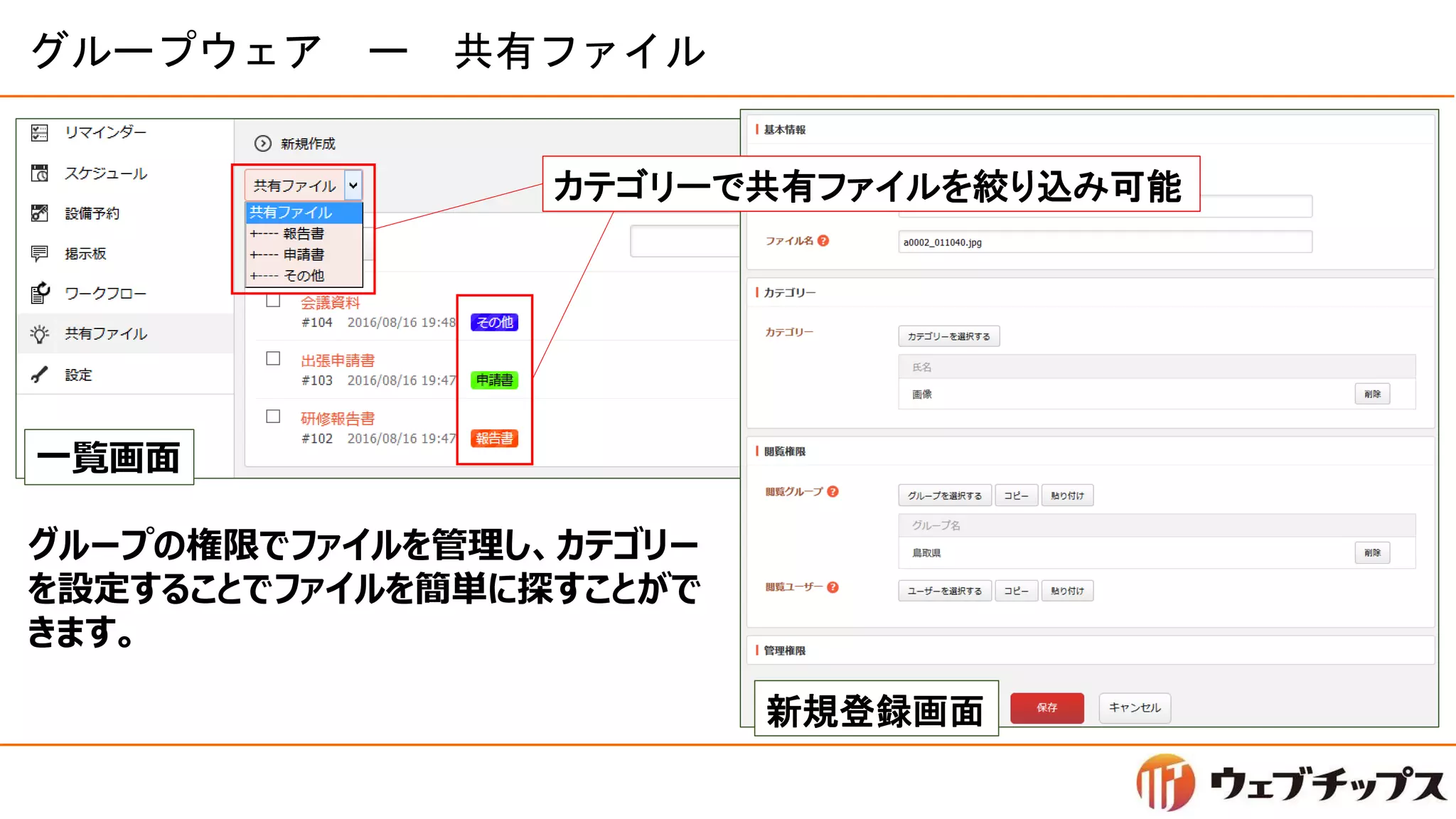The height and width of the screenshot is (819, 1456).
Task: Tick checkbox for 出張申請書 file
Action: 273,358
